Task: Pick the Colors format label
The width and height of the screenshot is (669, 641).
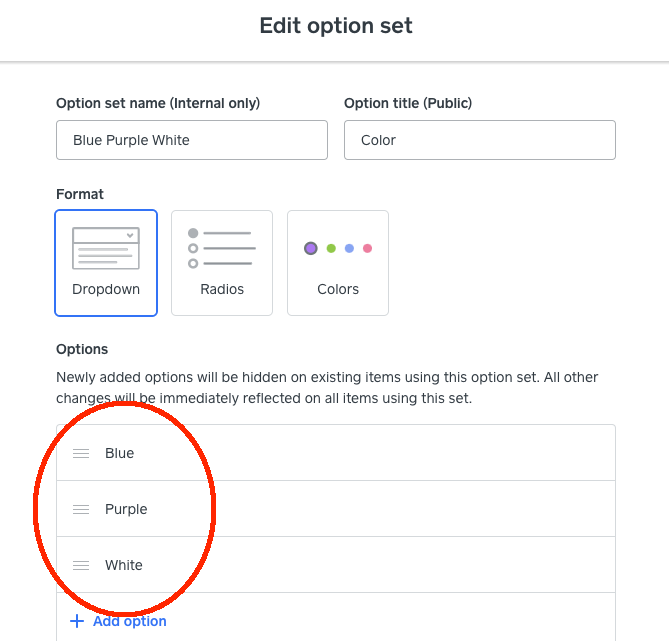Action: [338, 289]
